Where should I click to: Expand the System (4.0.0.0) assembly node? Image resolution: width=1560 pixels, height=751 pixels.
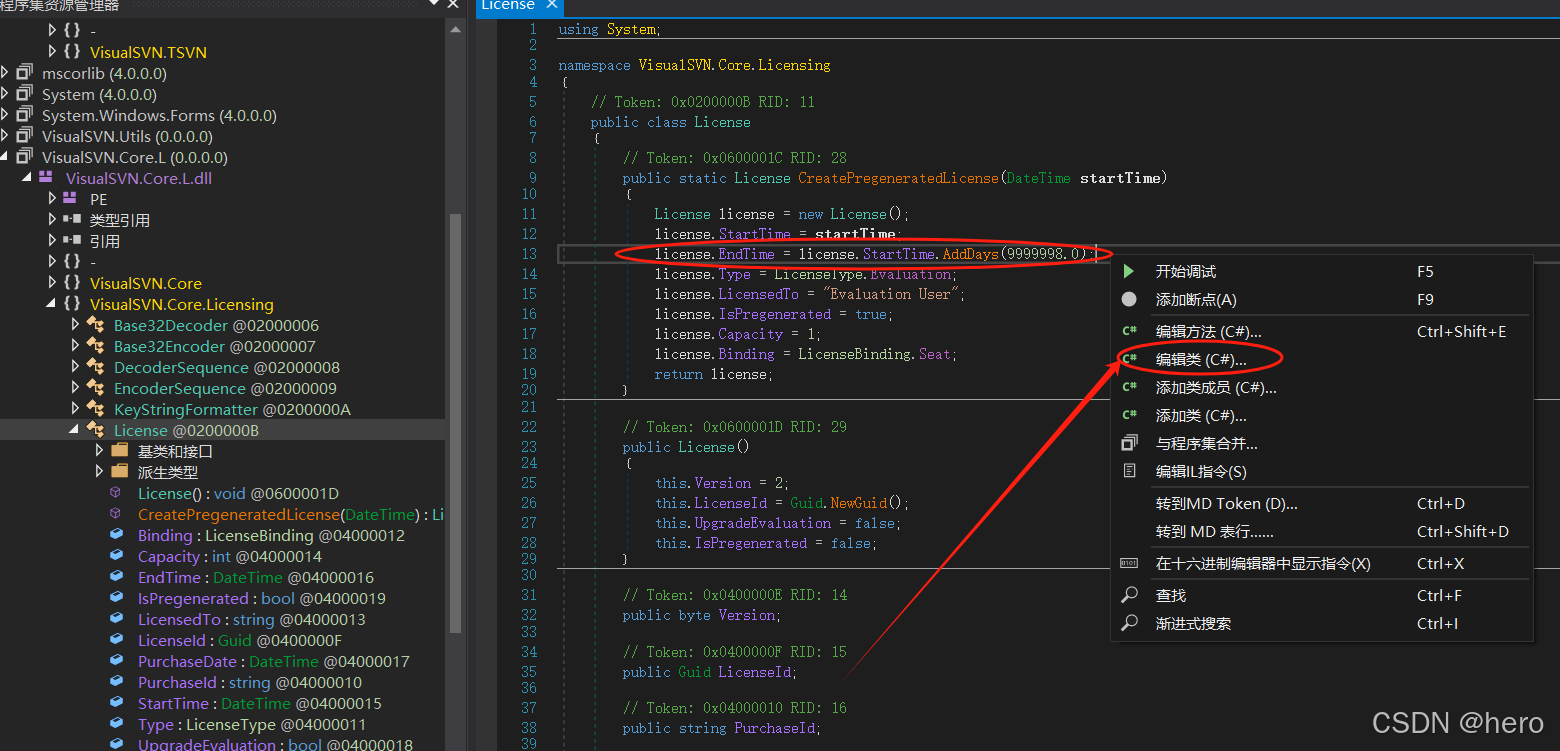5,94
